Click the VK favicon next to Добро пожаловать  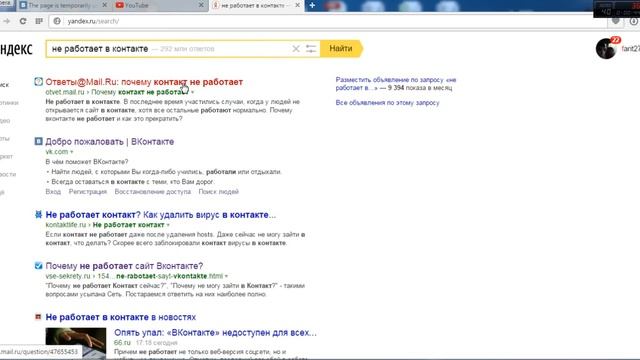click(x=38, y=141)
